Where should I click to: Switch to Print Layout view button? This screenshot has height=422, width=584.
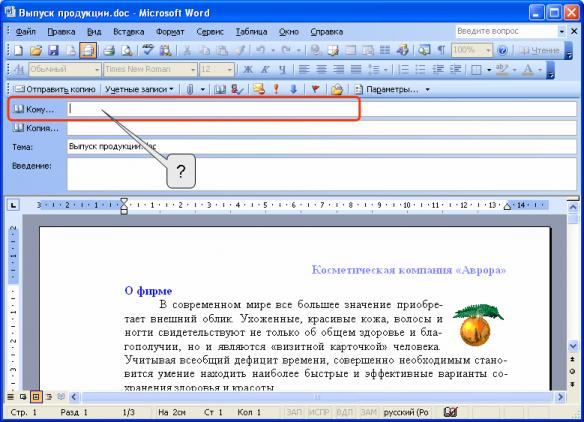point(36,397)
